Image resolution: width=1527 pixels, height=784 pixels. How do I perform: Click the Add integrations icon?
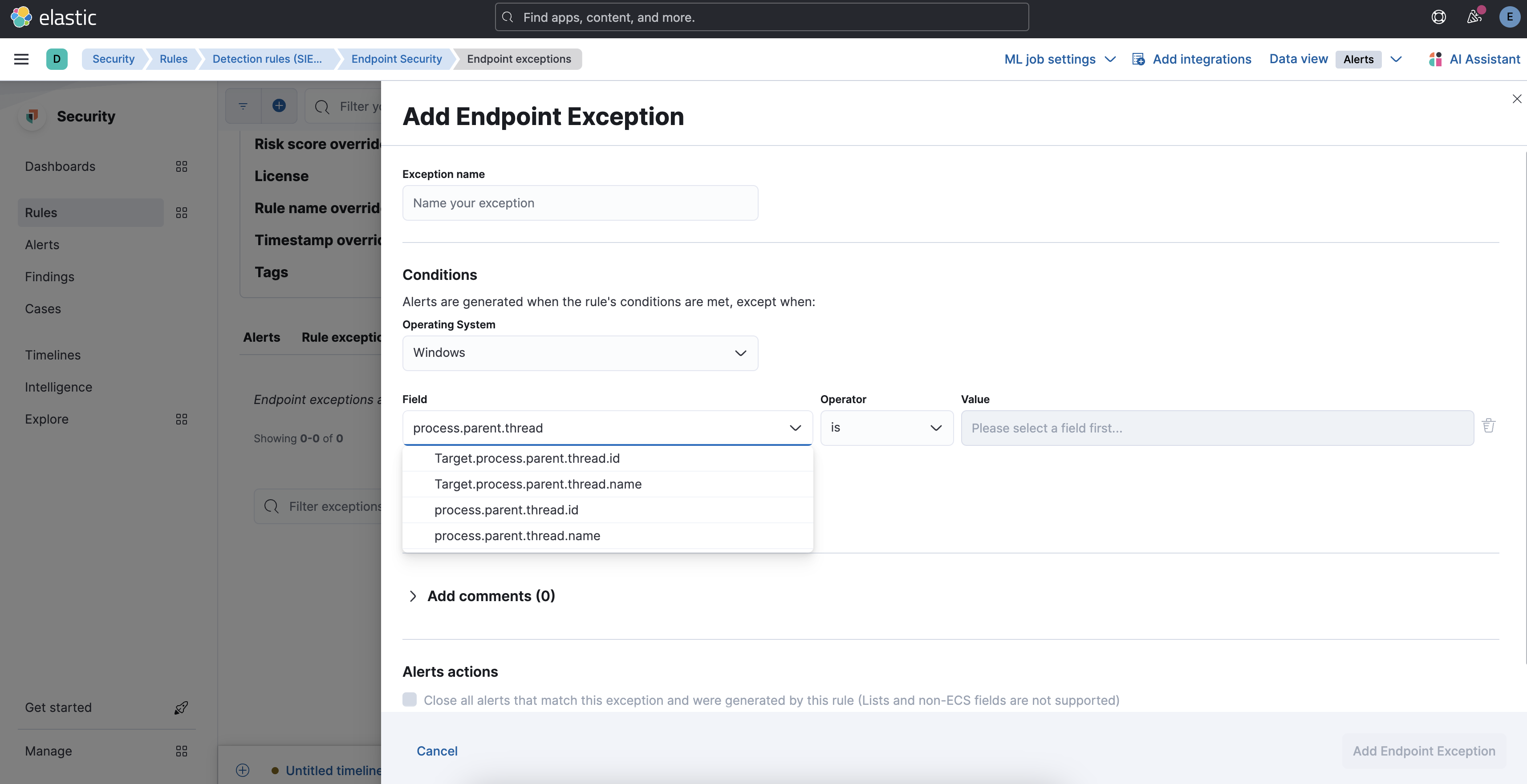click(1139, 59)
